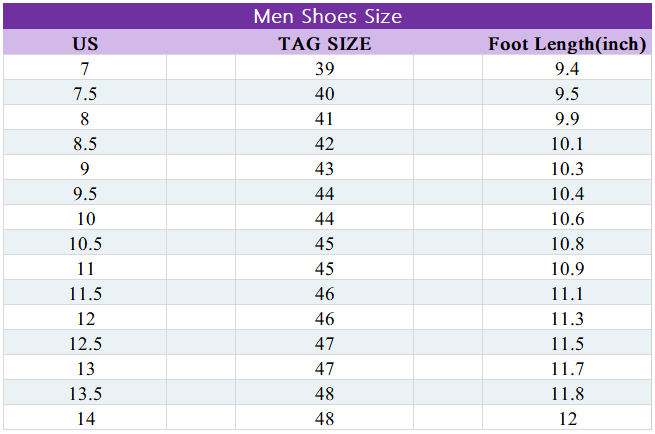Select tag size 39 cell

(x=324, y=69)
